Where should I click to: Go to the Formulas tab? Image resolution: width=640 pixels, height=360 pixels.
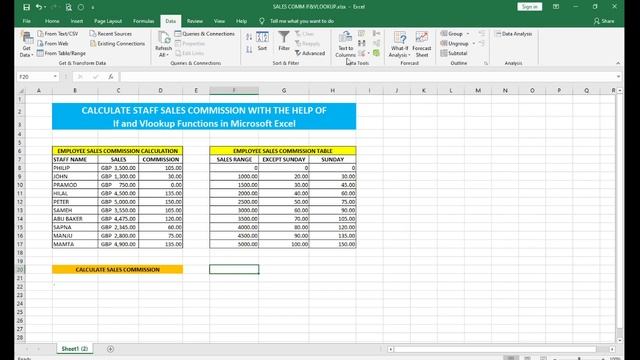point(143,21)
